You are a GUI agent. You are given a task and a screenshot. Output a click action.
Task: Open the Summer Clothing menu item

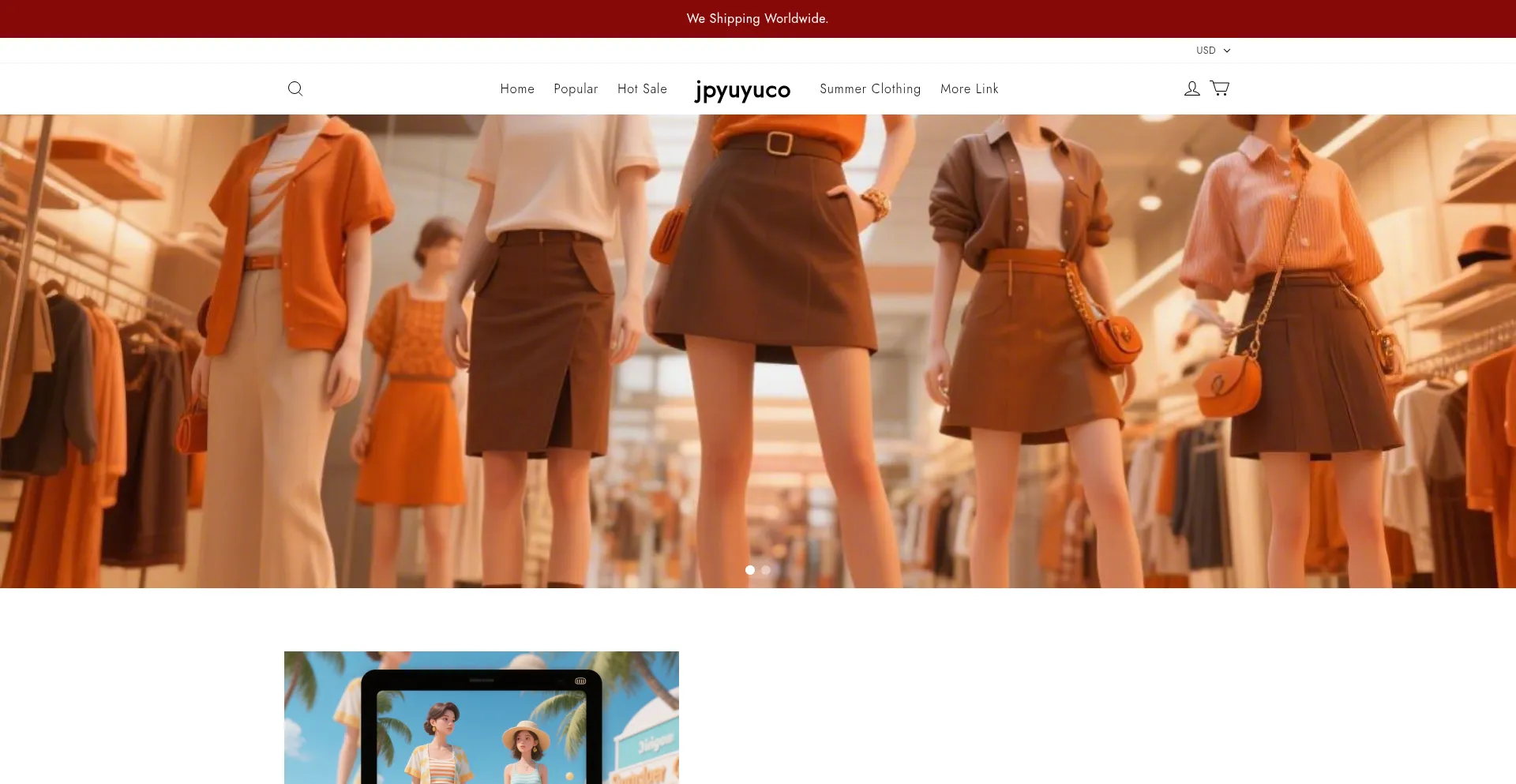(x=869, y=88)
